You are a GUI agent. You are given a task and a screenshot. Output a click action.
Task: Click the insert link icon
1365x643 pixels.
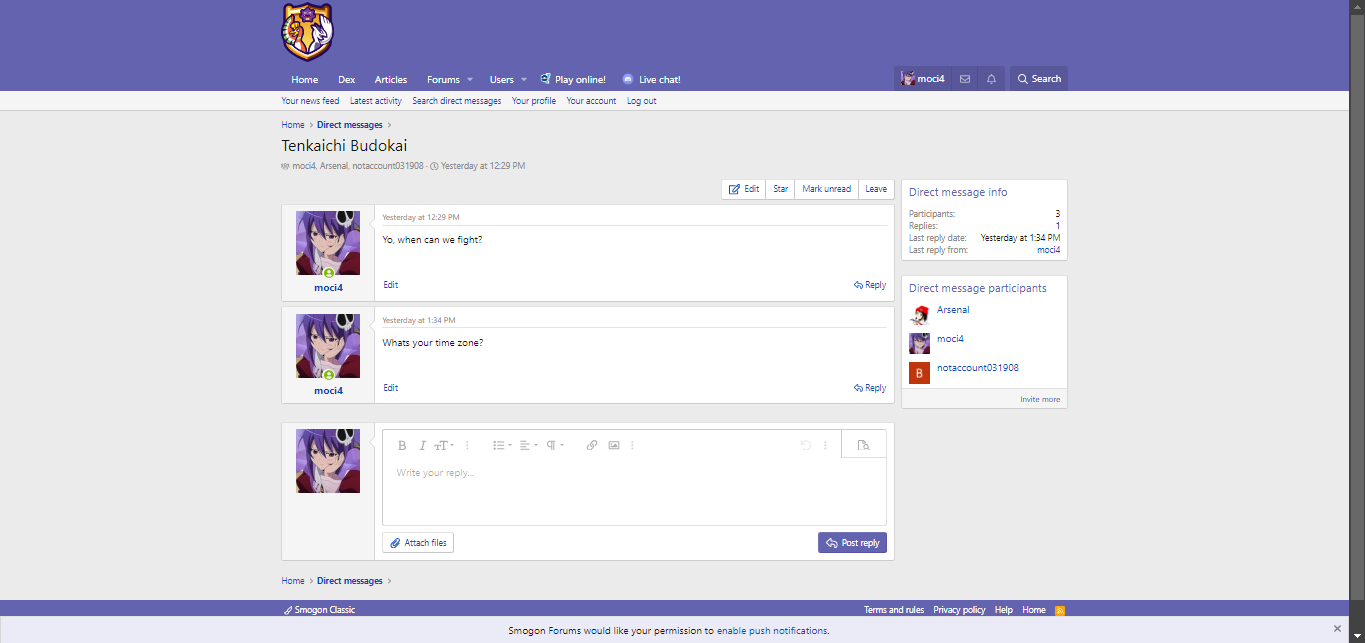592,445
